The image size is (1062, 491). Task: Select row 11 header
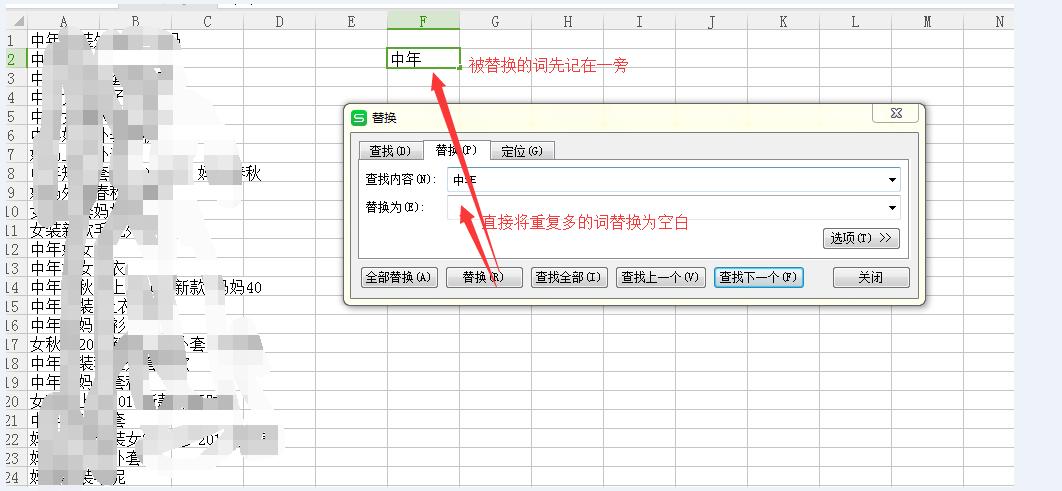point(14,230)
